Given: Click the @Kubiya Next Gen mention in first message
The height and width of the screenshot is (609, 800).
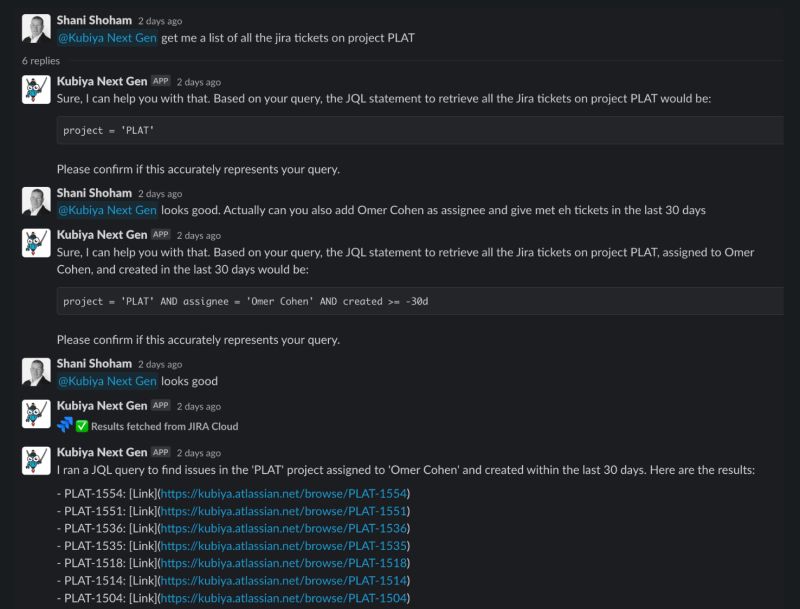Looking at the screenshot, I should click(x=107, y=38).
